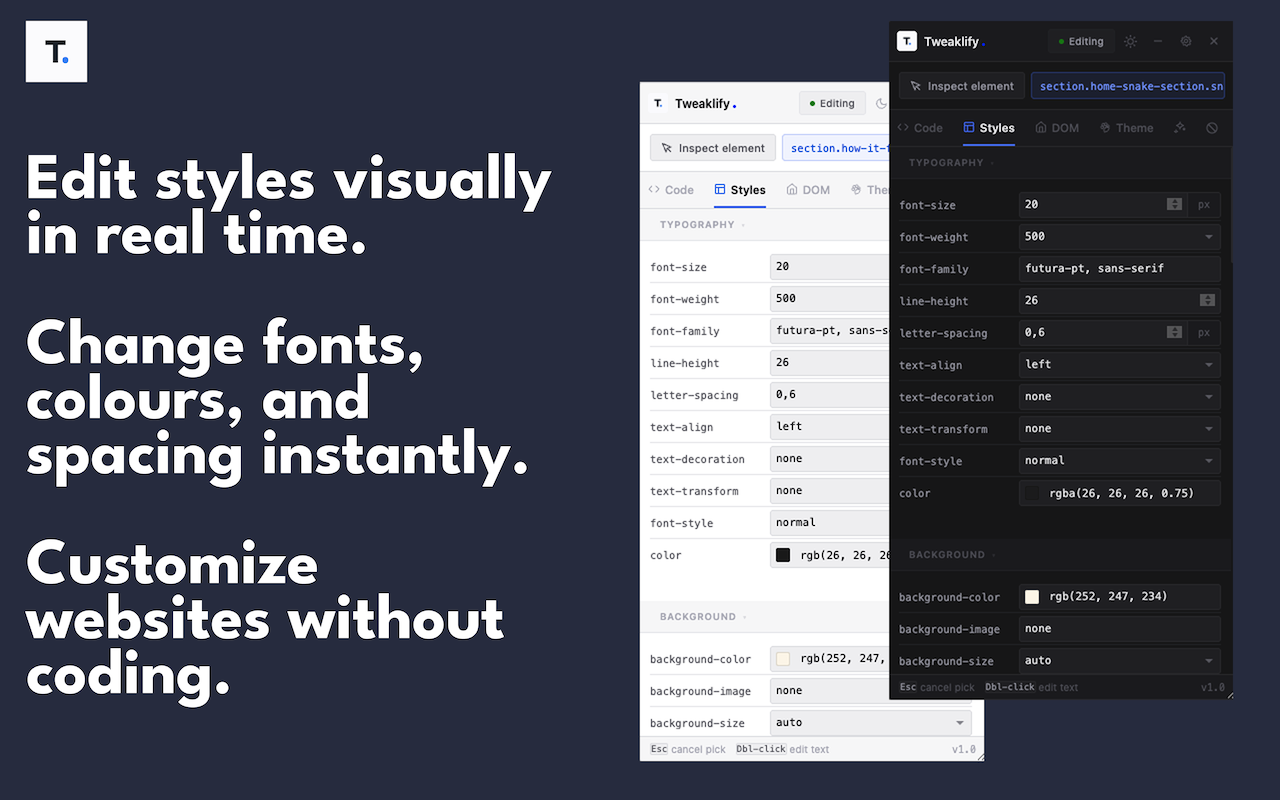Open the text color swatch in the light panel
The height and width of the screenshot is (800, 1280).
(x=783, y=555)
